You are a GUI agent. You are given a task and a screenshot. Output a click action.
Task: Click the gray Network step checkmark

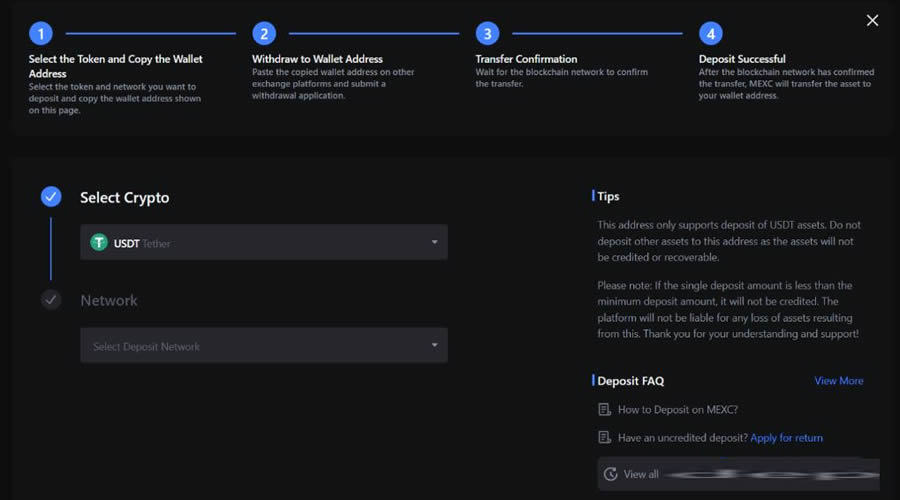tap(51, 300)
